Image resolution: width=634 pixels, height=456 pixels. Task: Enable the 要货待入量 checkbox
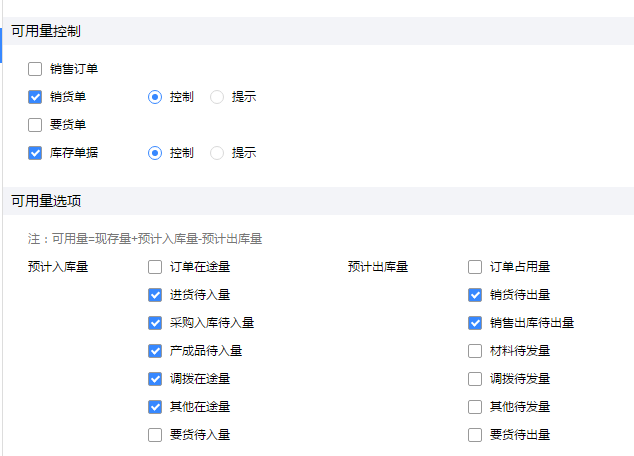pyautogui.click(x=155, y=435)
